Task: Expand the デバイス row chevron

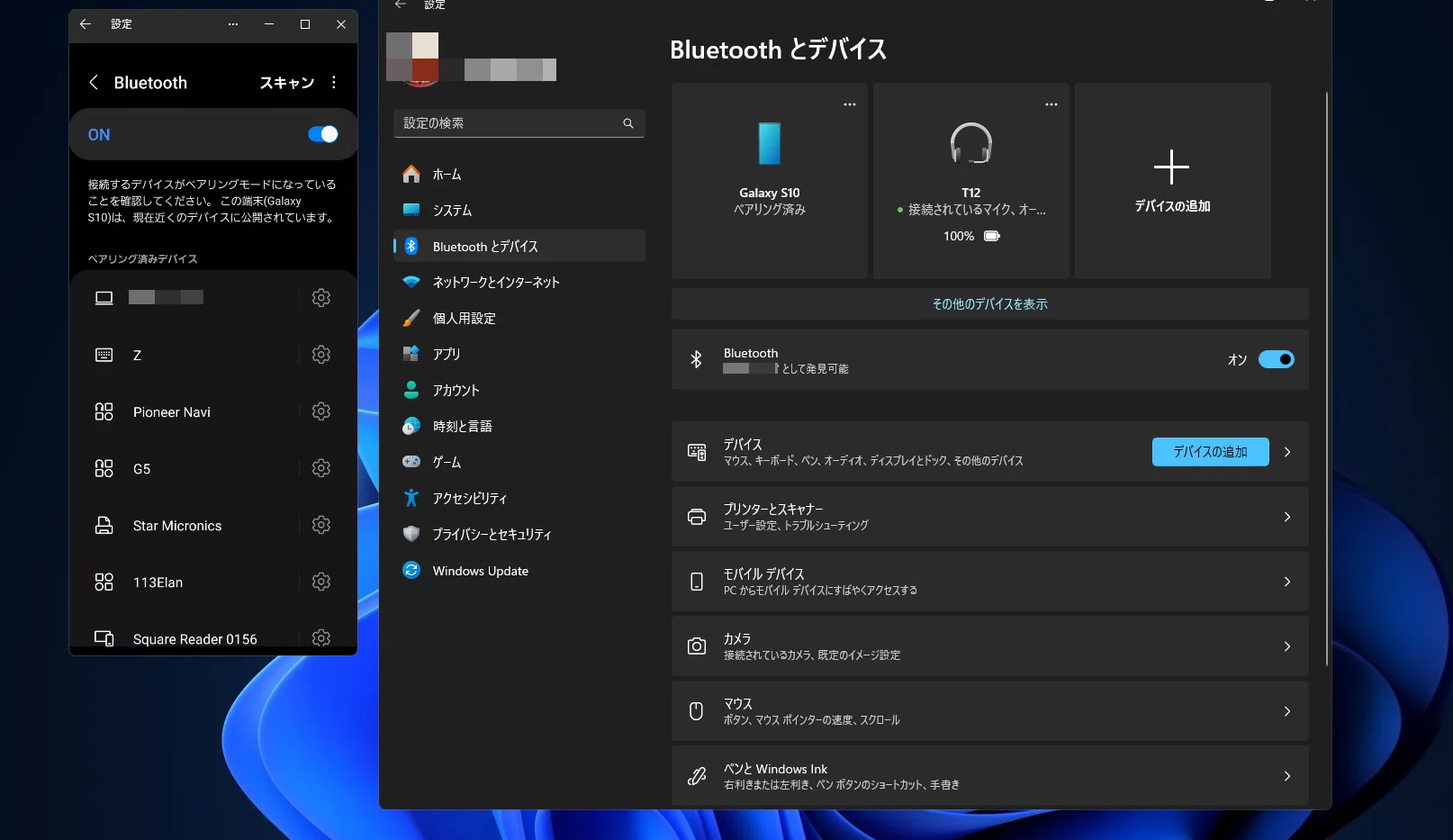Action: coord(1287,452)
